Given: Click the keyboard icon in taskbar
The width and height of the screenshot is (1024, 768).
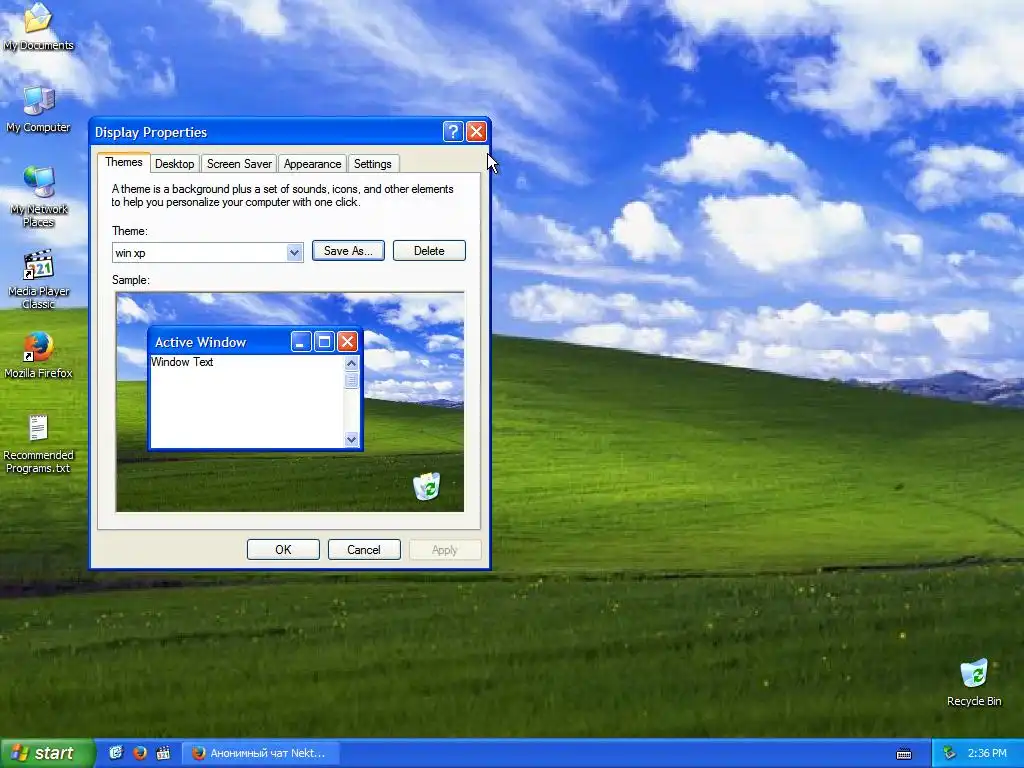Looking at the screenshot, I should click(904, 754).
